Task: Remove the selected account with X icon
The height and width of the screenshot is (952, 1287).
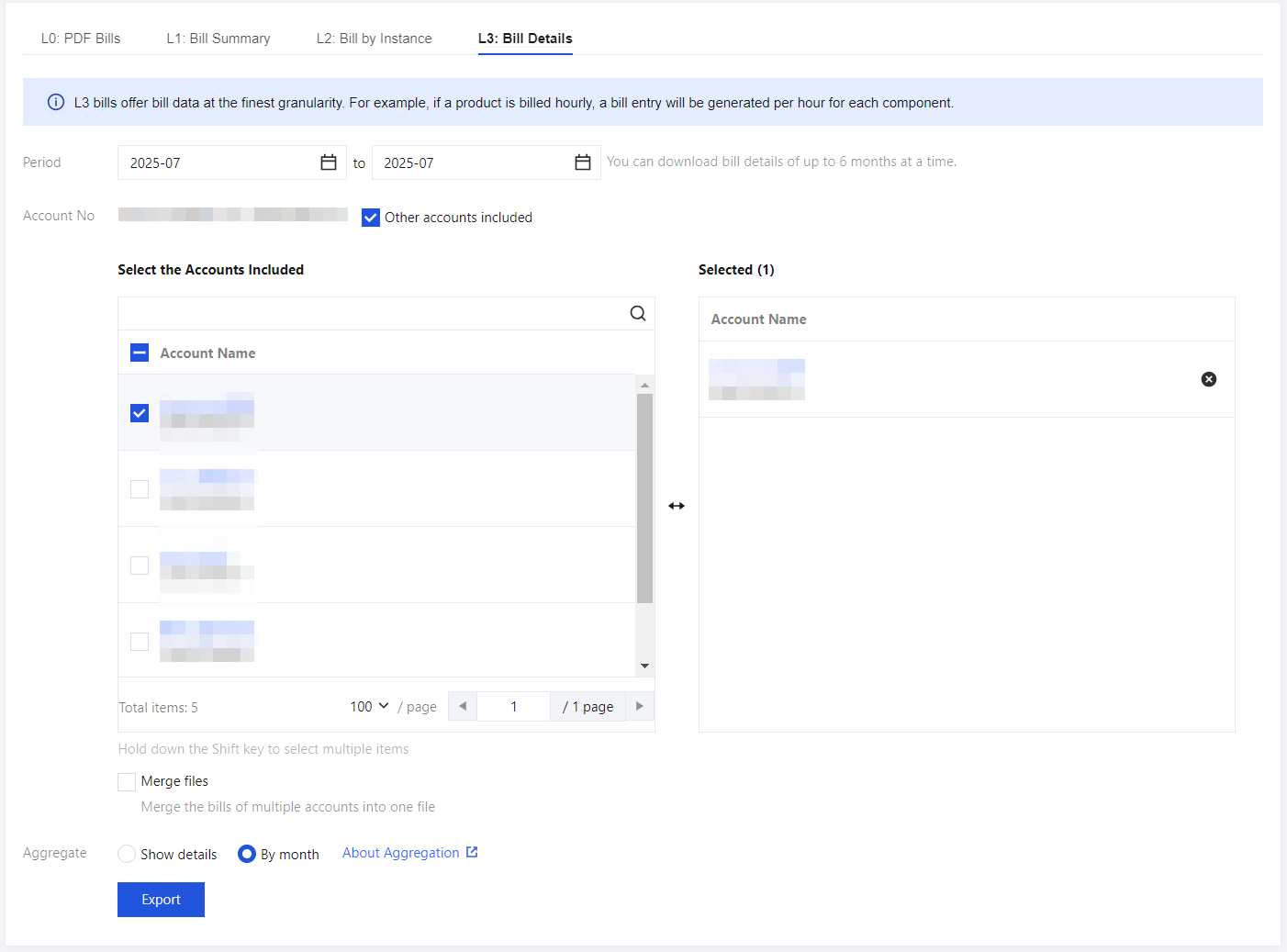Action: pyautogui.click(x=1209, y=379)
